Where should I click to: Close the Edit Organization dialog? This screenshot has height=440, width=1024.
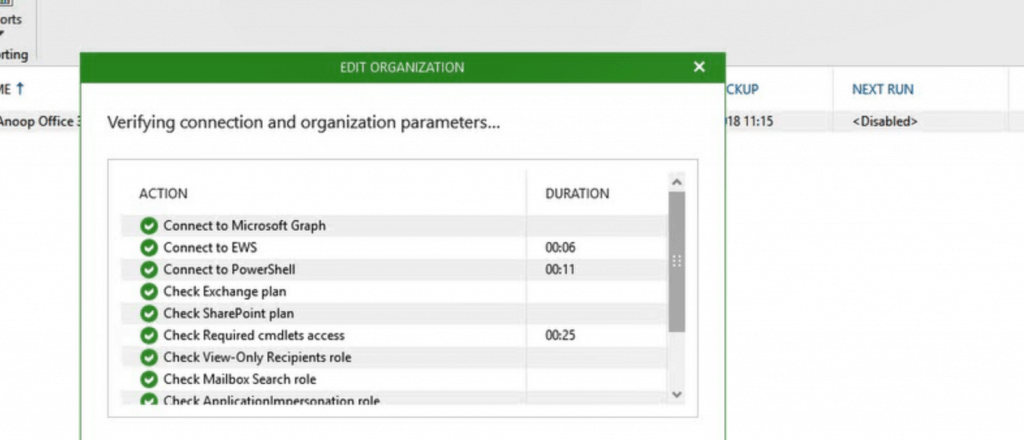699,67
